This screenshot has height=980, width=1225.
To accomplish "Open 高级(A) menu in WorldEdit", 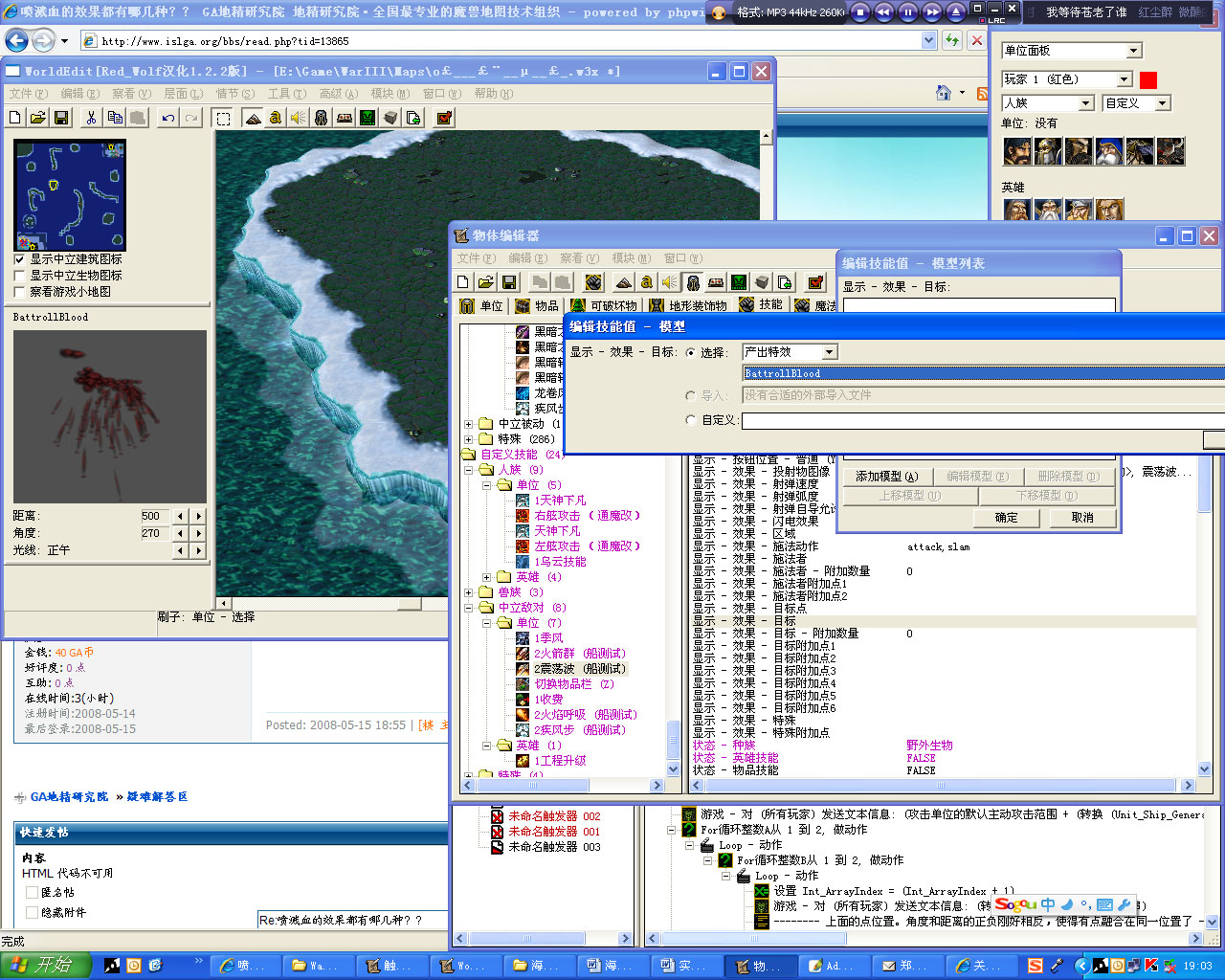I will coord(338,94).
